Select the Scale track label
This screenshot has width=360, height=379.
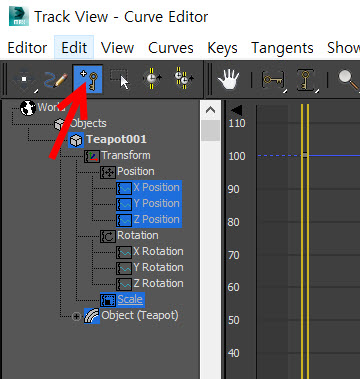pyautogui.click(x=130, y=299)
